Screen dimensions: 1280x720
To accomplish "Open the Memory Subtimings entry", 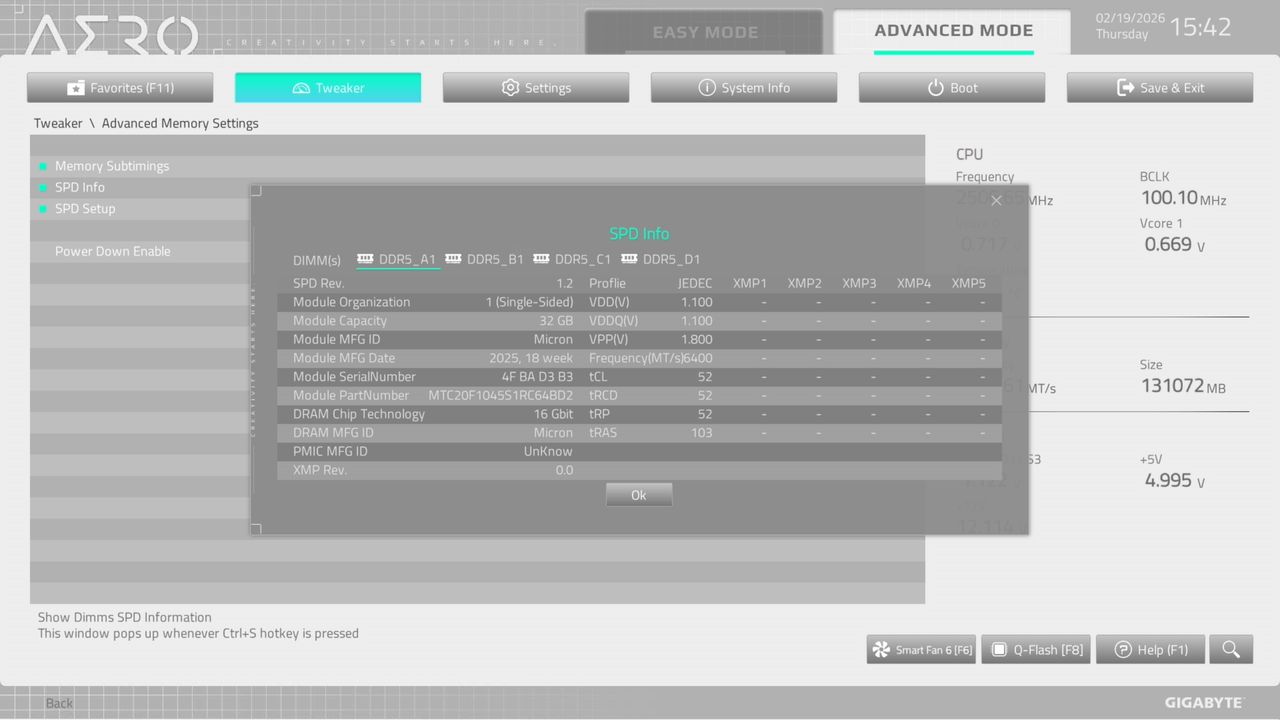I will [112, 166].
